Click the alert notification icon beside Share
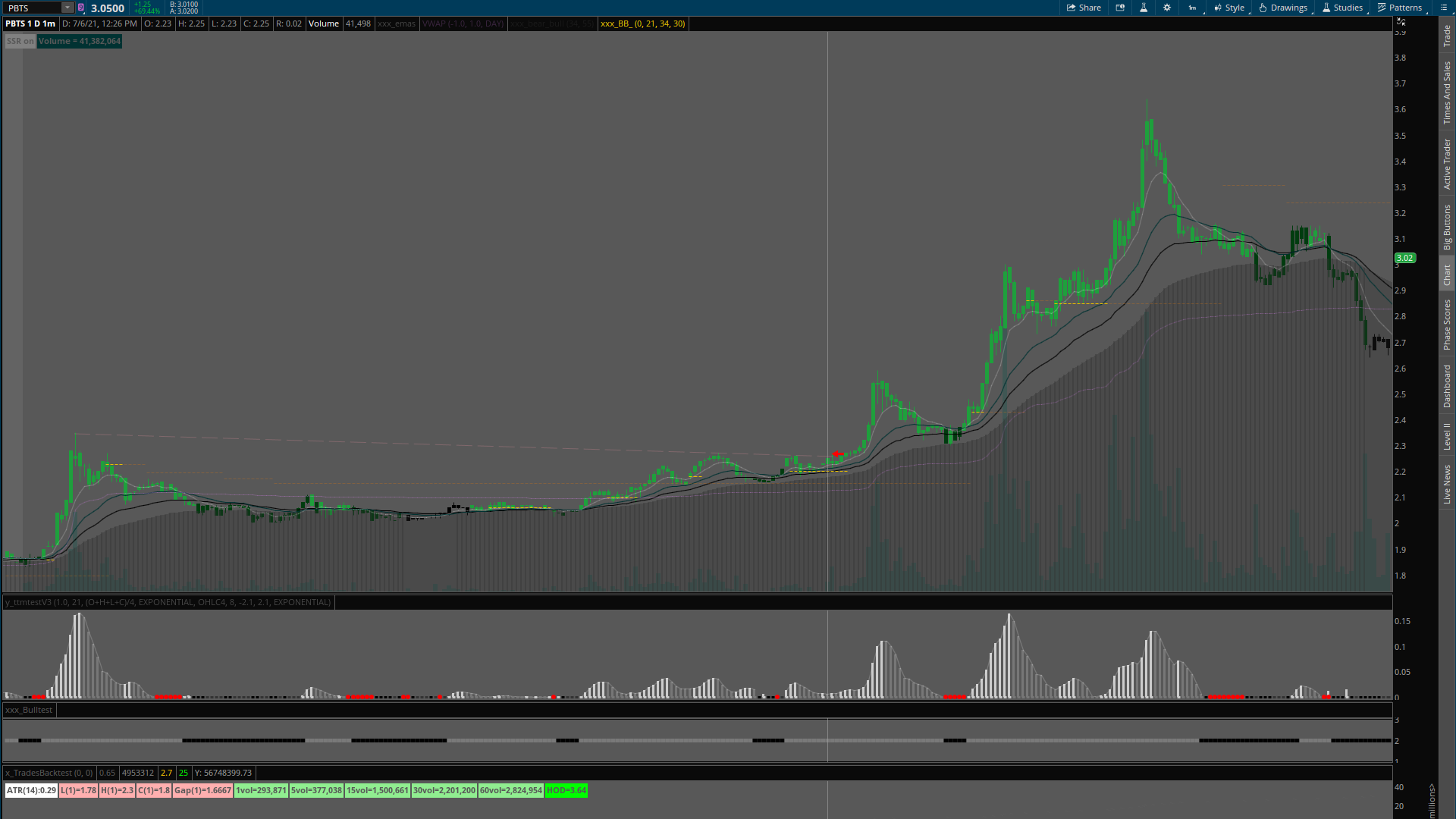This screenshot has height=819, width=1456. click(x=1120, y=8)
